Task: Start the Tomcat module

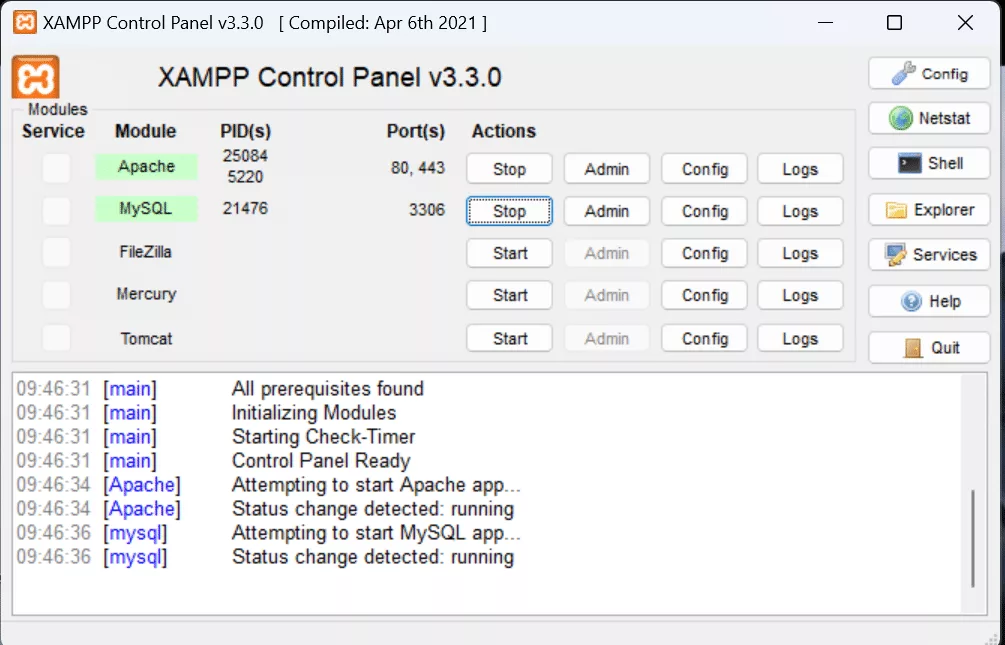Action: (509, 339)
